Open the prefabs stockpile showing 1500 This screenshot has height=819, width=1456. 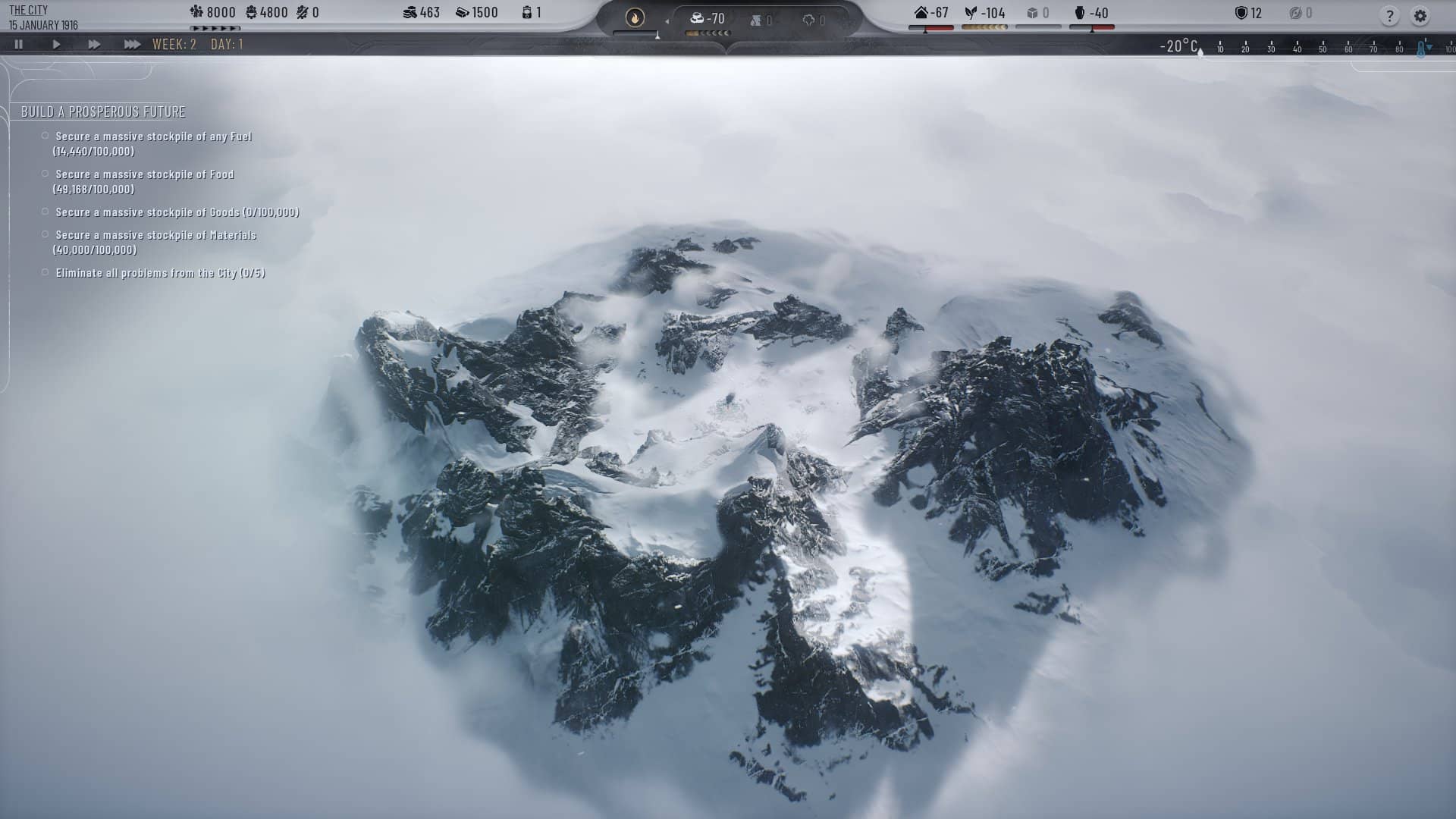coord(477,12)
